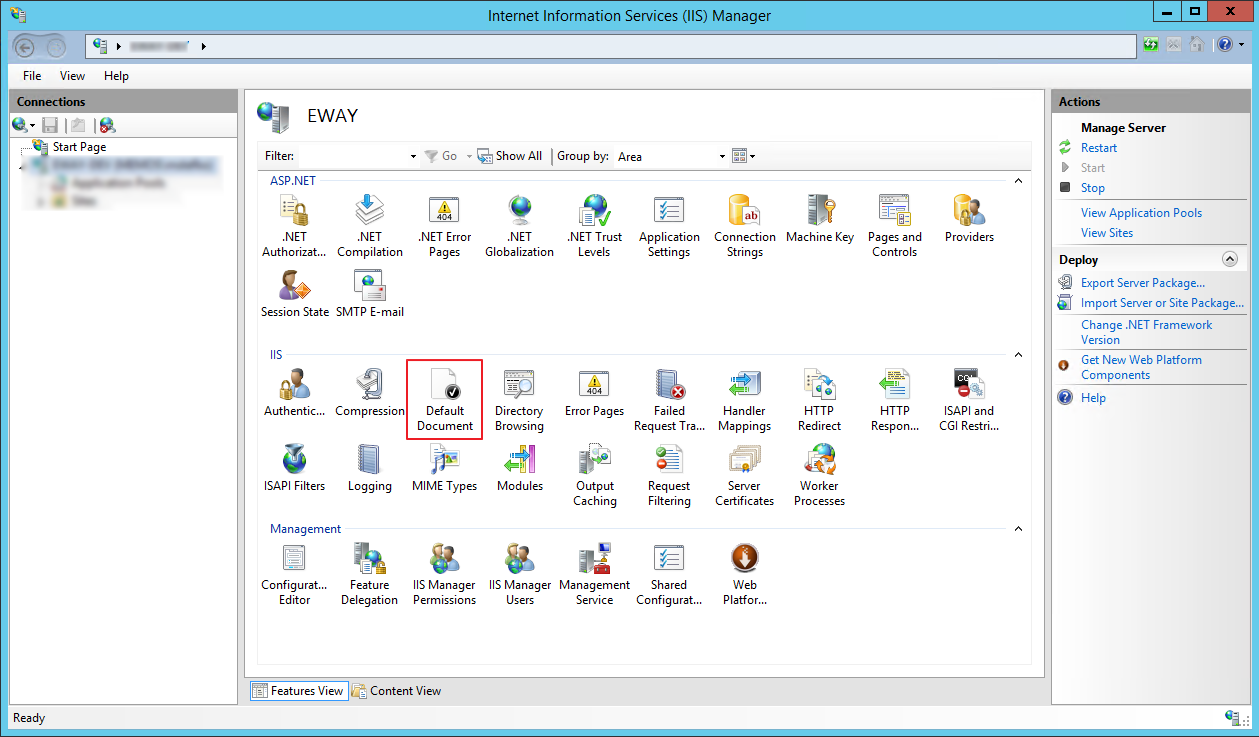Viewport: 1259px width, 737px height.
Task: Select the Machine Key icon
Action: tap(820, 219)
